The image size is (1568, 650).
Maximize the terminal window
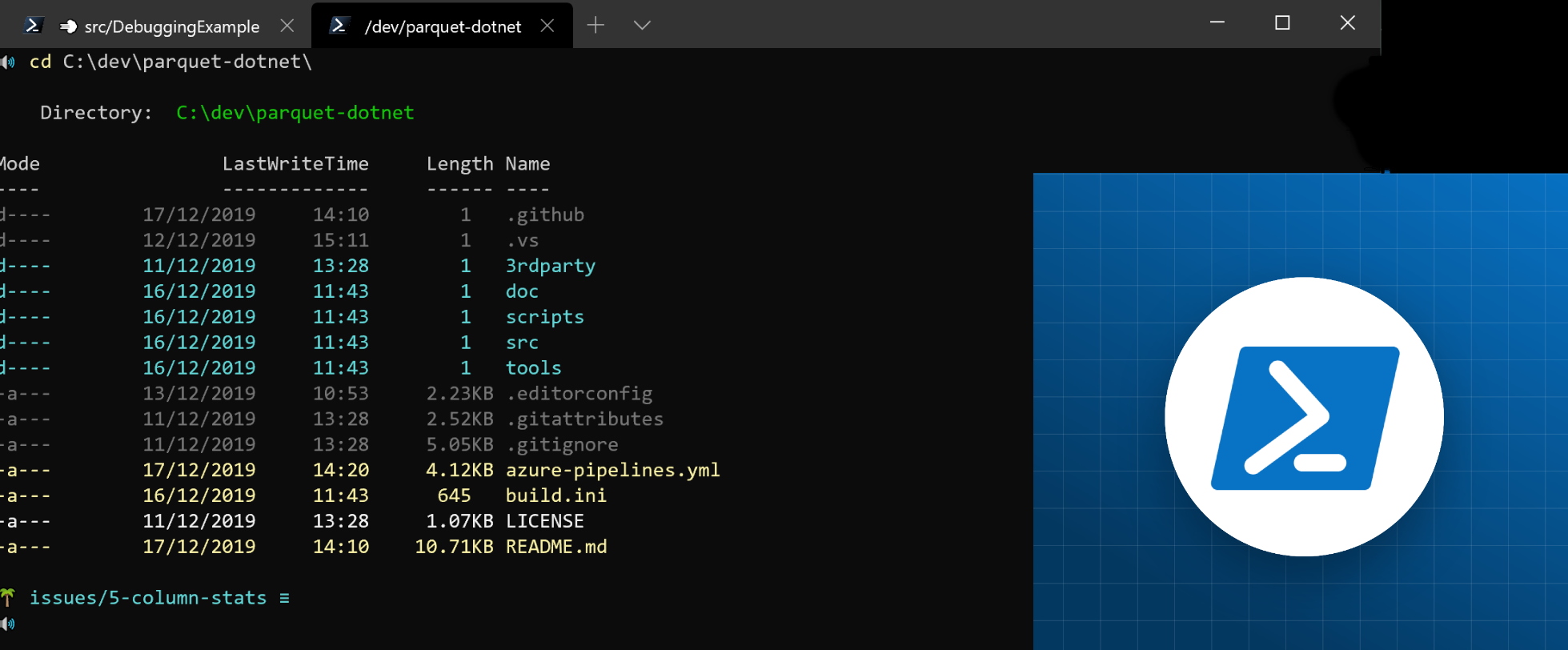[x=1282, y=23]
